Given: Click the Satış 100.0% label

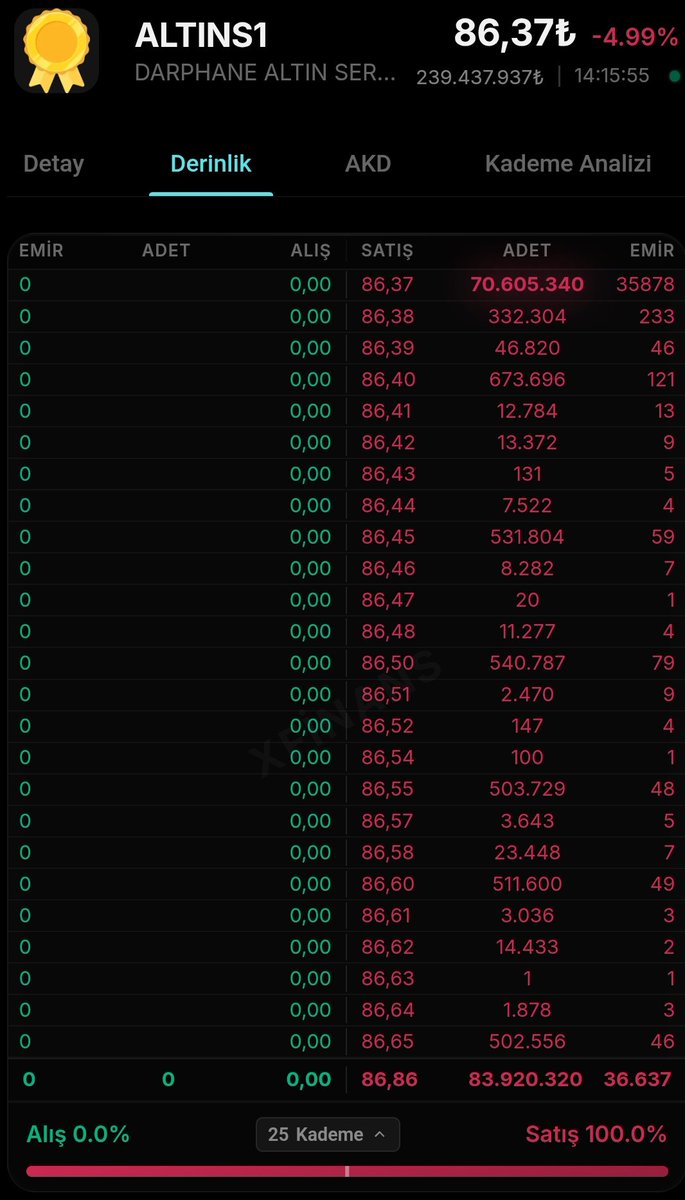Looking at the screenshot, I should pyautogui.click(x=596, y=1134).
